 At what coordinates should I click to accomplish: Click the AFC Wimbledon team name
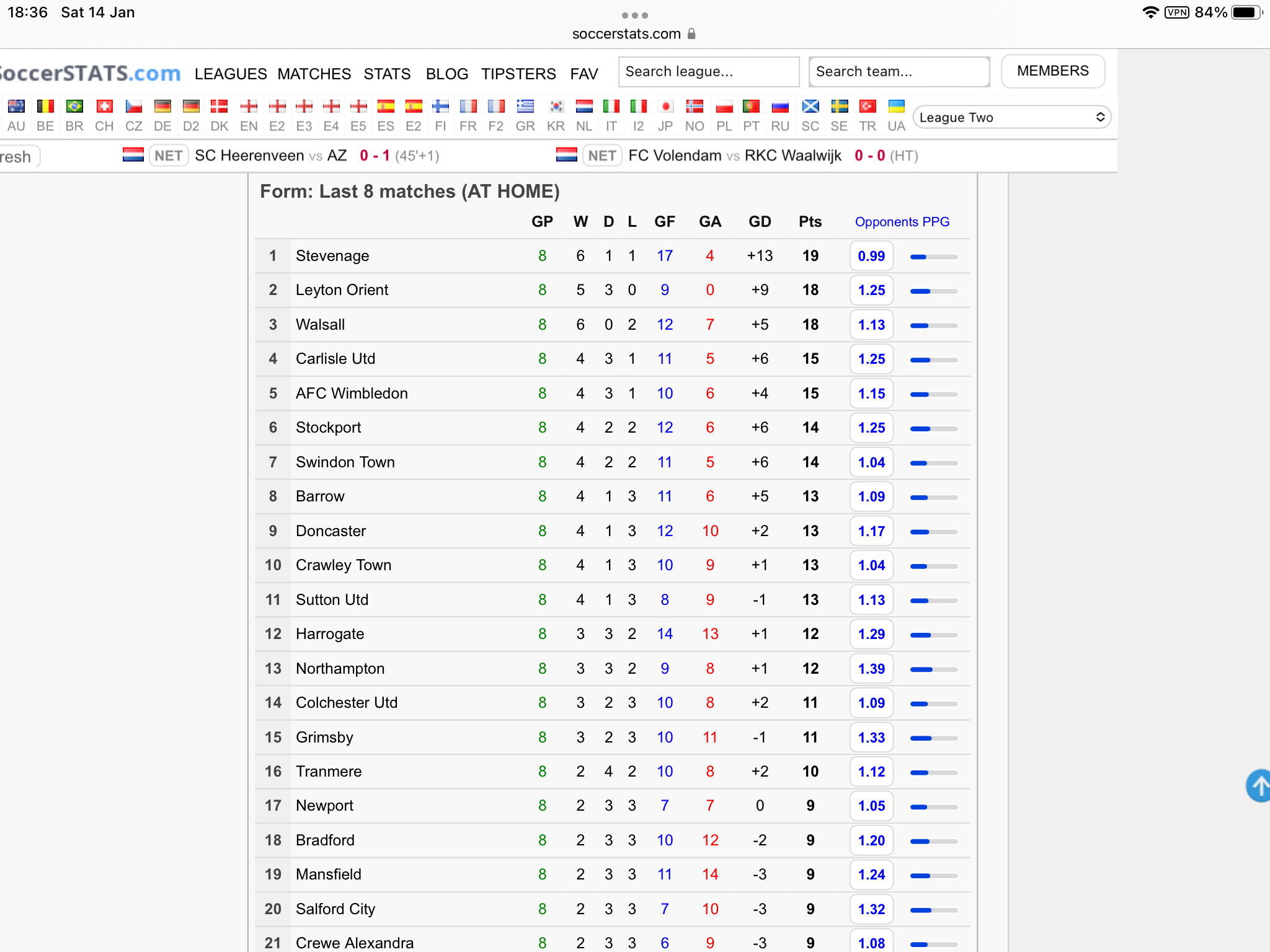(352, 394)
